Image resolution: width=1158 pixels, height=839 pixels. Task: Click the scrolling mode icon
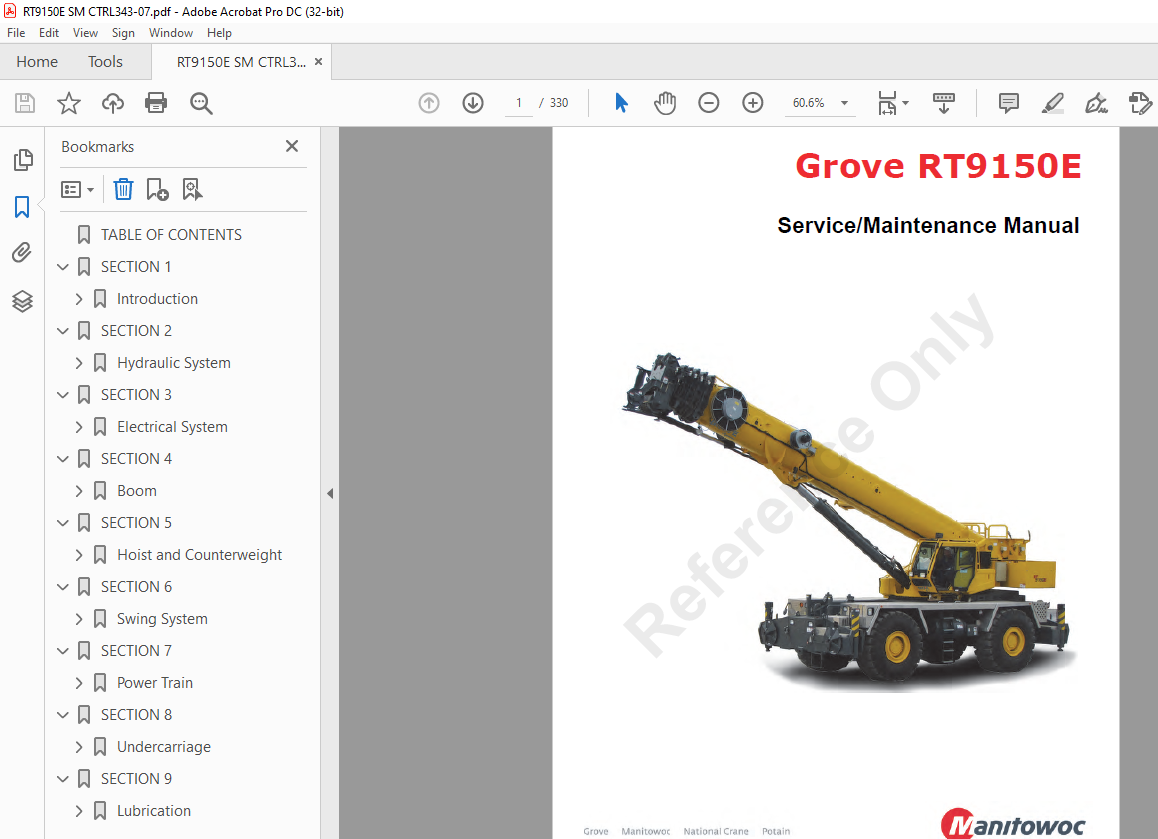[x=944, y=103]
